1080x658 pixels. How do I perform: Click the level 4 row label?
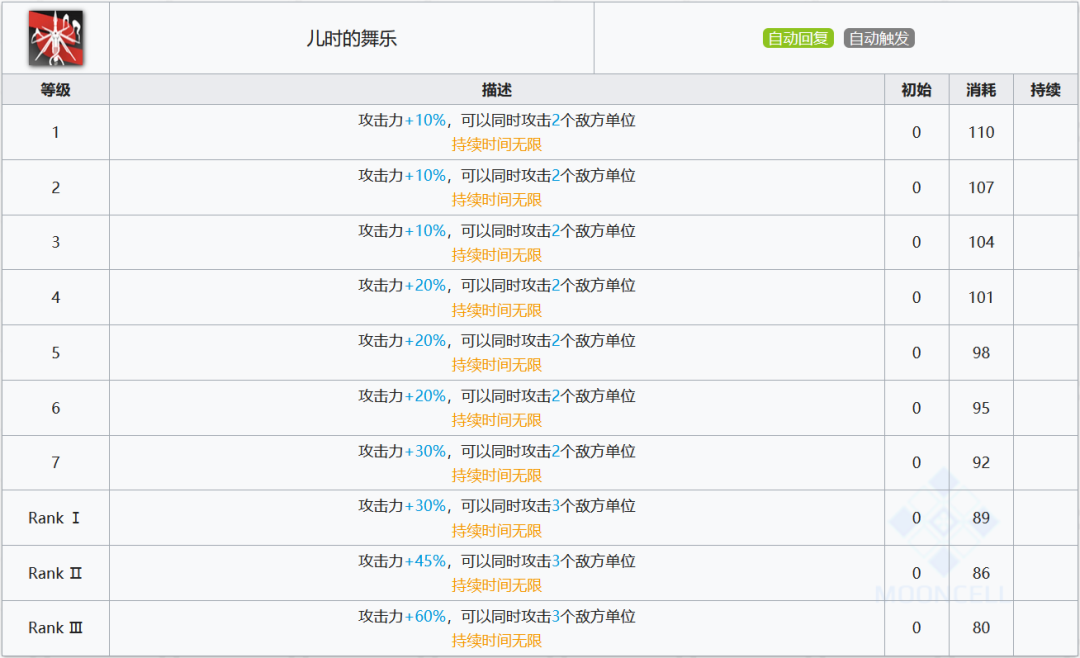[56, 297]
